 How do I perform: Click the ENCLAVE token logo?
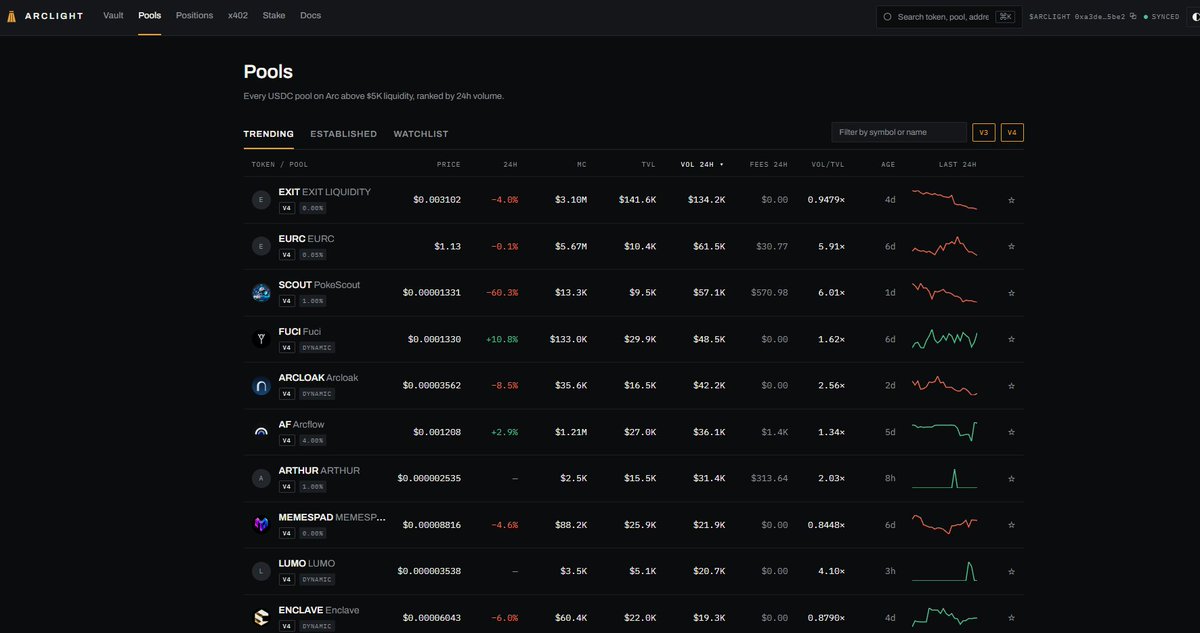(261, 618)
